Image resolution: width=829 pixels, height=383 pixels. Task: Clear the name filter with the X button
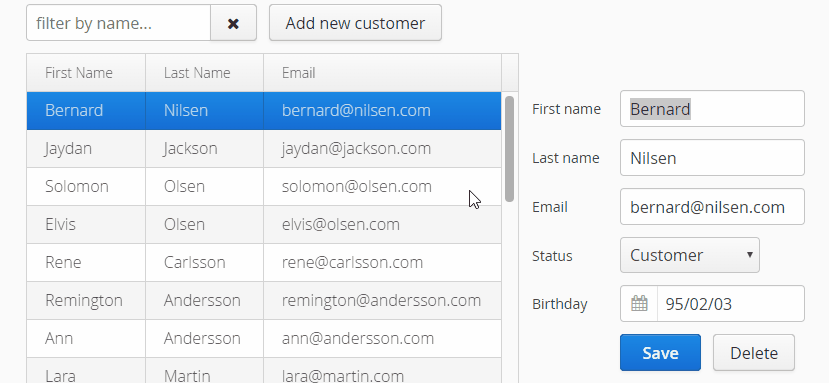[233, 23]
